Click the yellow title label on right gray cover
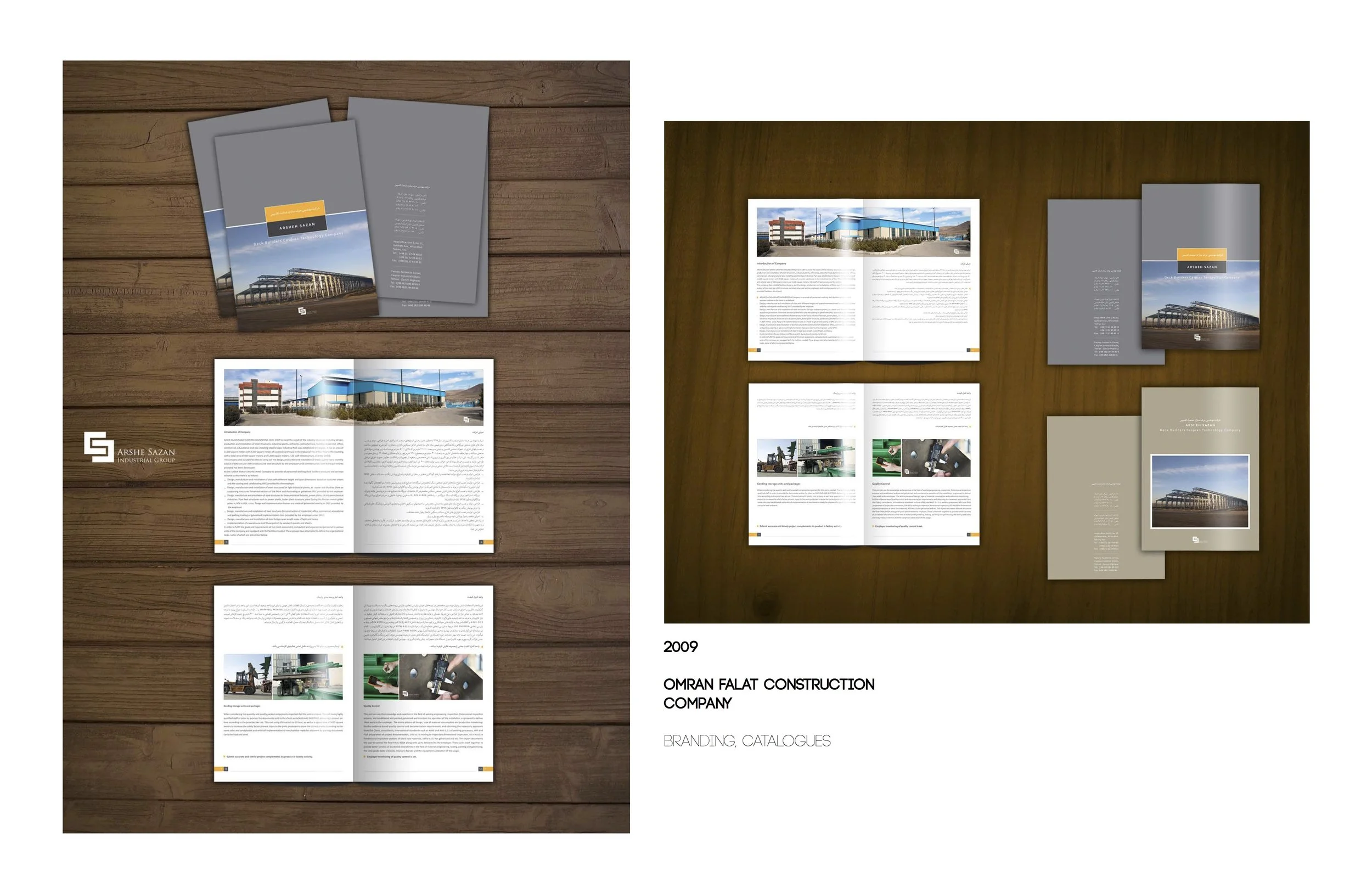Screen dimensions: 1372x888 pyautogui.click(x=1201, y=254)
